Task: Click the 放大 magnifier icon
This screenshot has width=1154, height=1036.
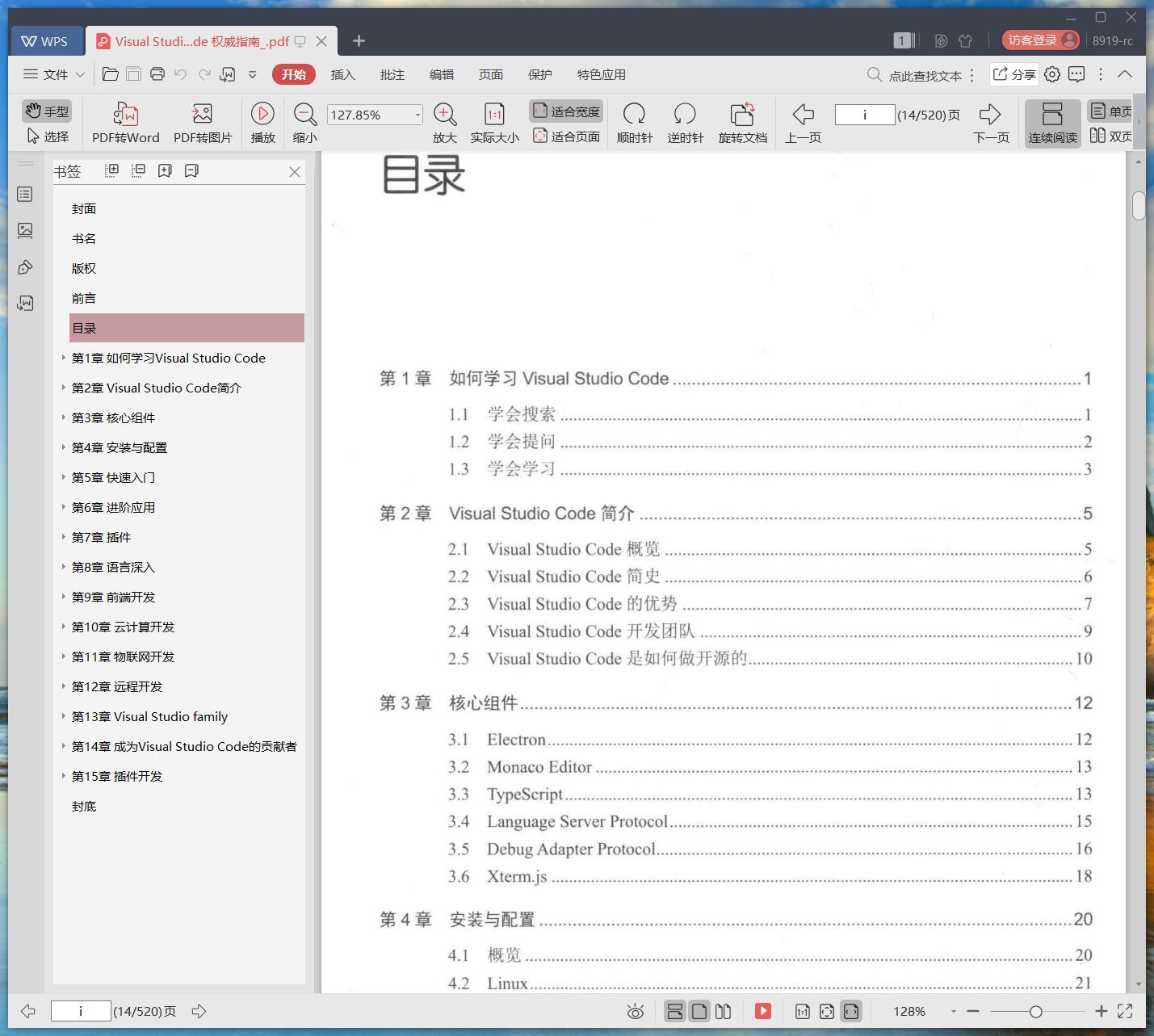Action: click(445, 124)
